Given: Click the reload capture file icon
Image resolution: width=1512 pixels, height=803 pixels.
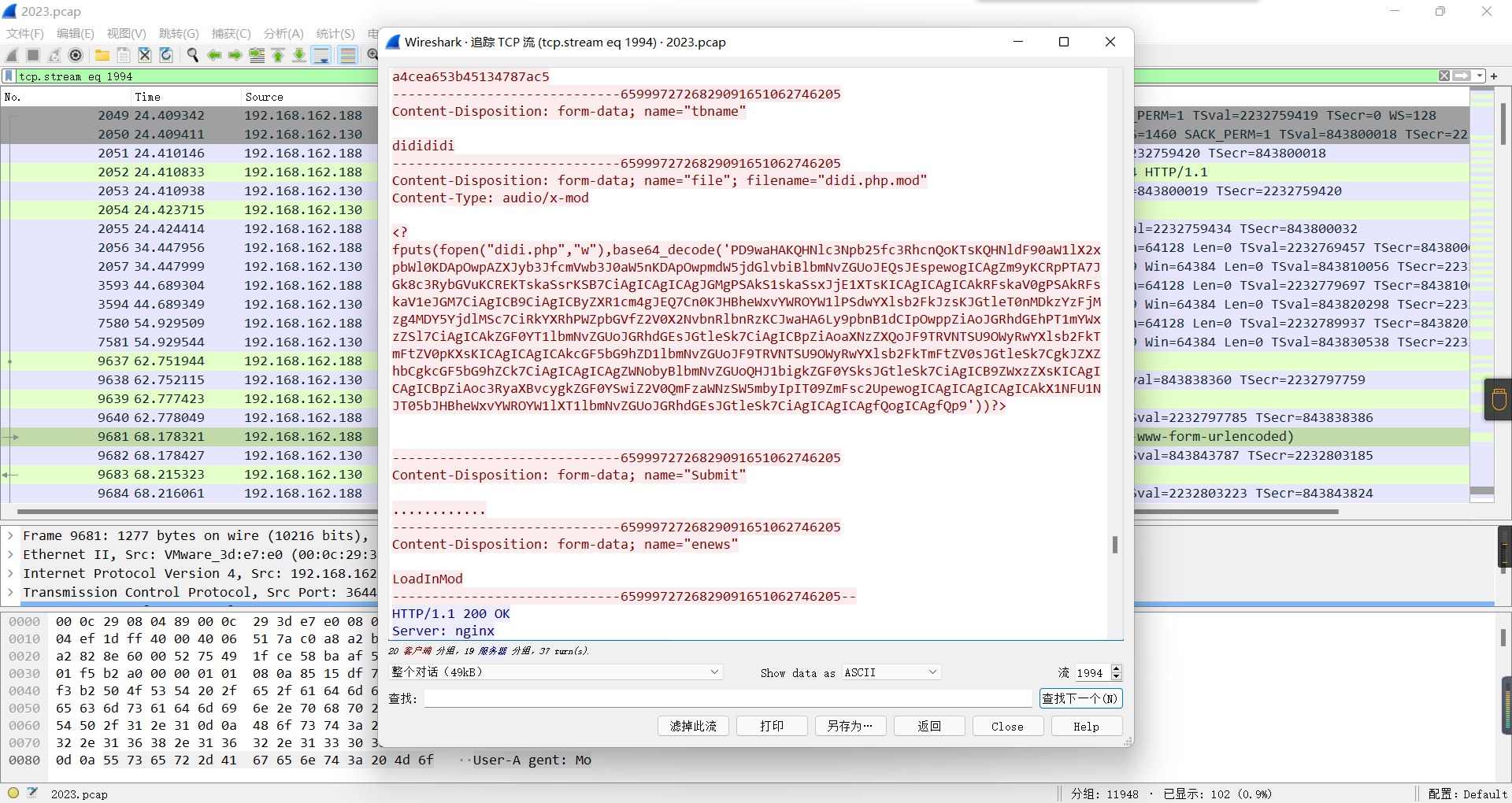Looking at the screenshot, I should [166, 55].
